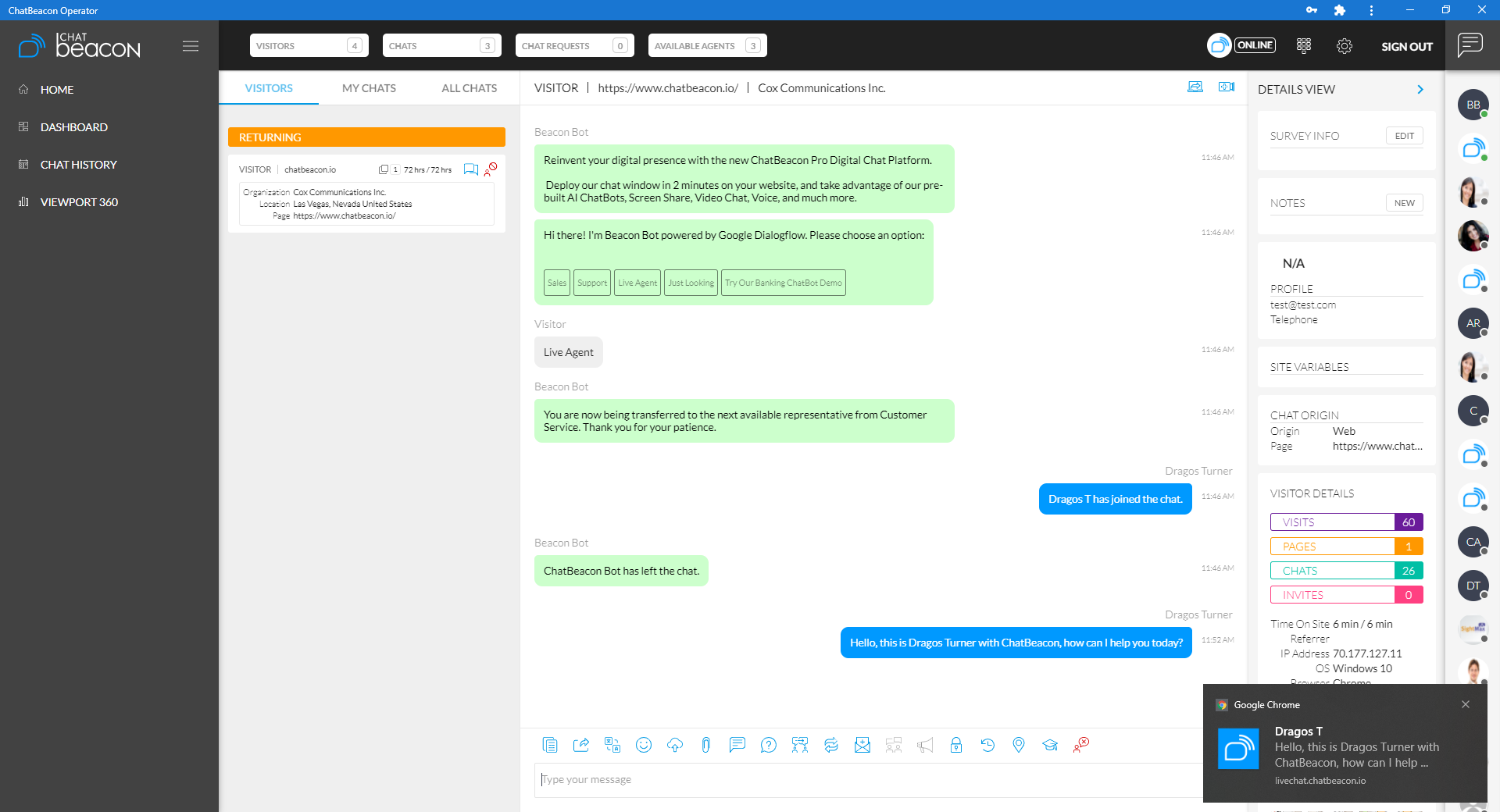This screenshot has width=1500, height=812.
Task: Click the location pin icon
Action: [1019, 745]
